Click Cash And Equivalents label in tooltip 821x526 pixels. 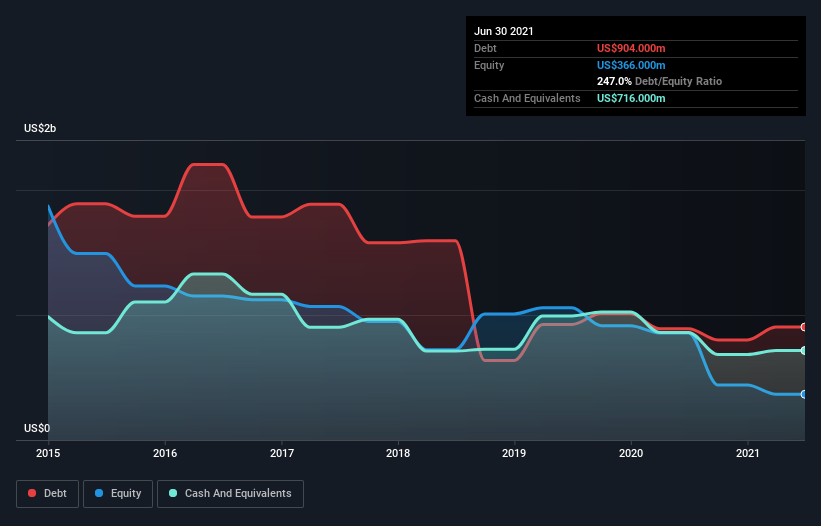click(x=527, y=98)
